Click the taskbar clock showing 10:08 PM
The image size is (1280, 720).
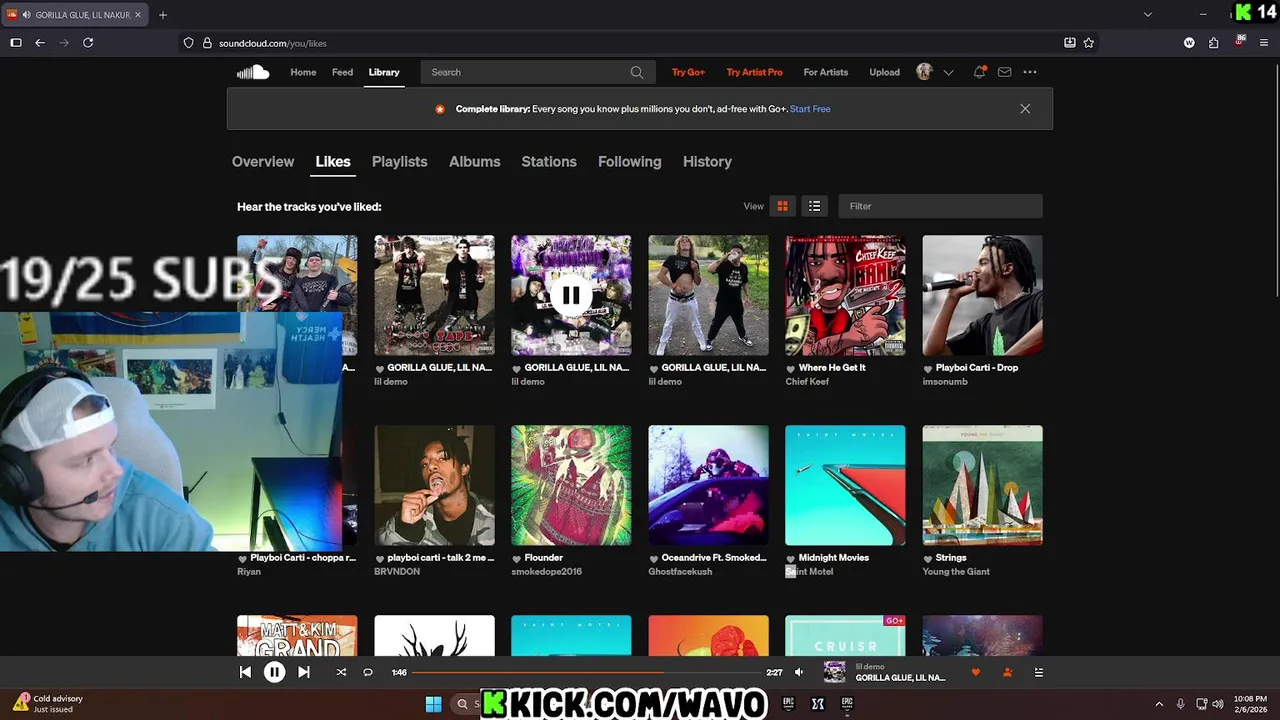1250,704
